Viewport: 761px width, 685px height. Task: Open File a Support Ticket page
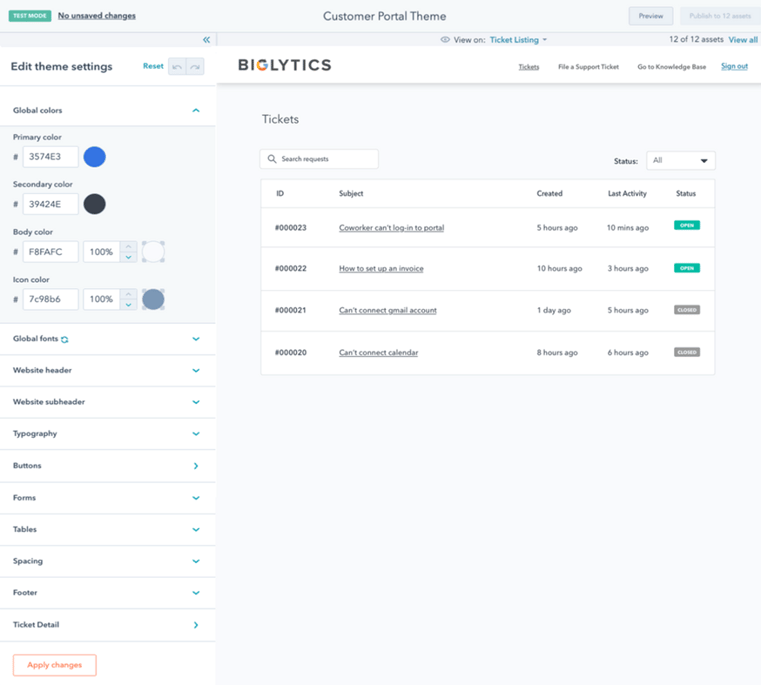pos(588,67)
